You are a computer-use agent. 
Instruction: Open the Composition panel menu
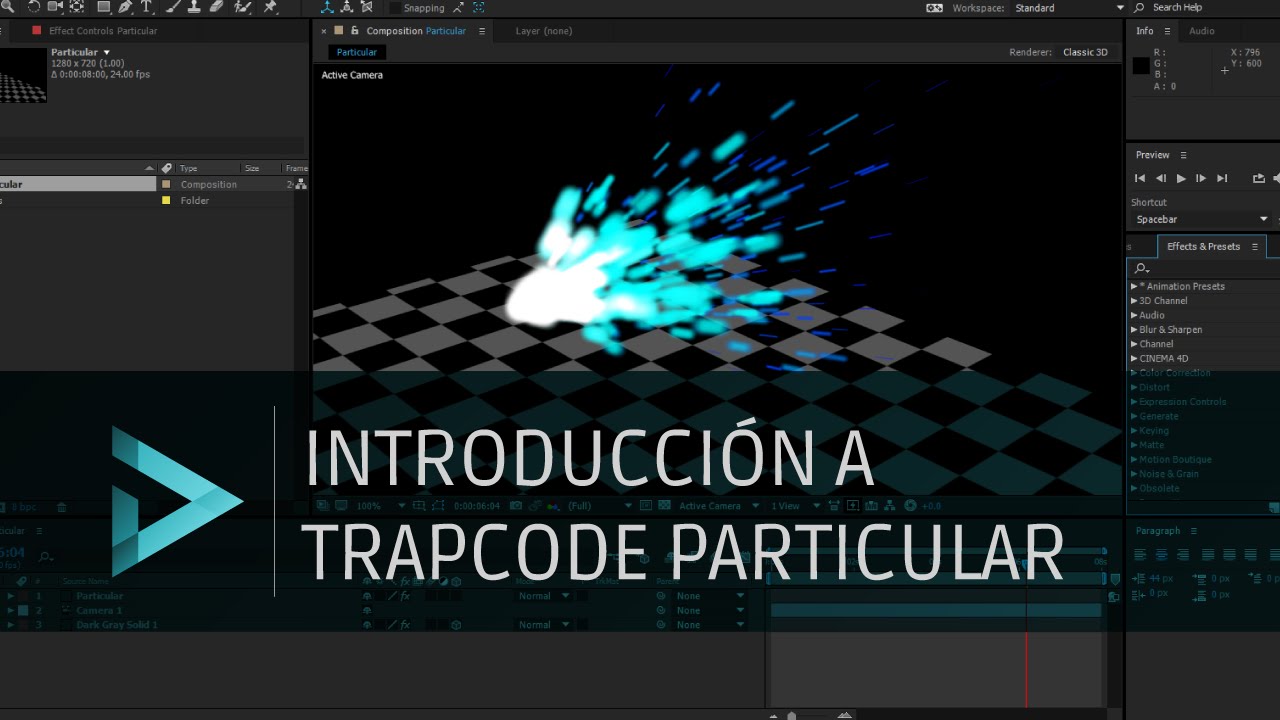click(481, 31)
